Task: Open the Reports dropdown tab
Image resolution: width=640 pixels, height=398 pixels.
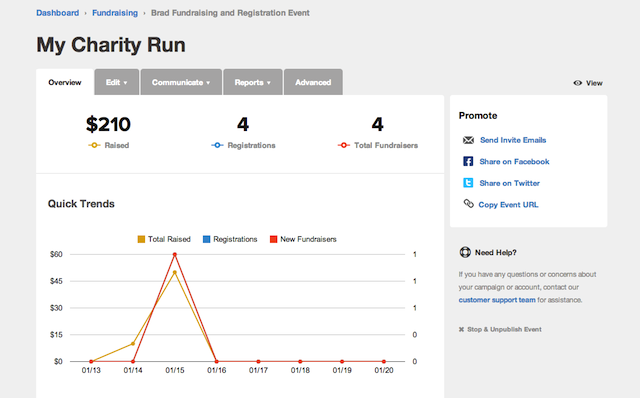Action: click(253, 82)
